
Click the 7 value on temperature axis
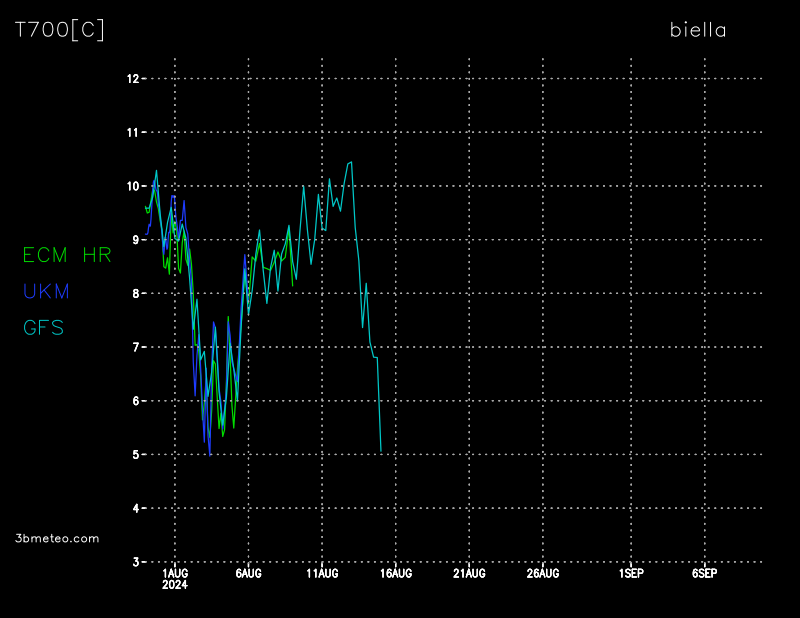coord(133,347)
